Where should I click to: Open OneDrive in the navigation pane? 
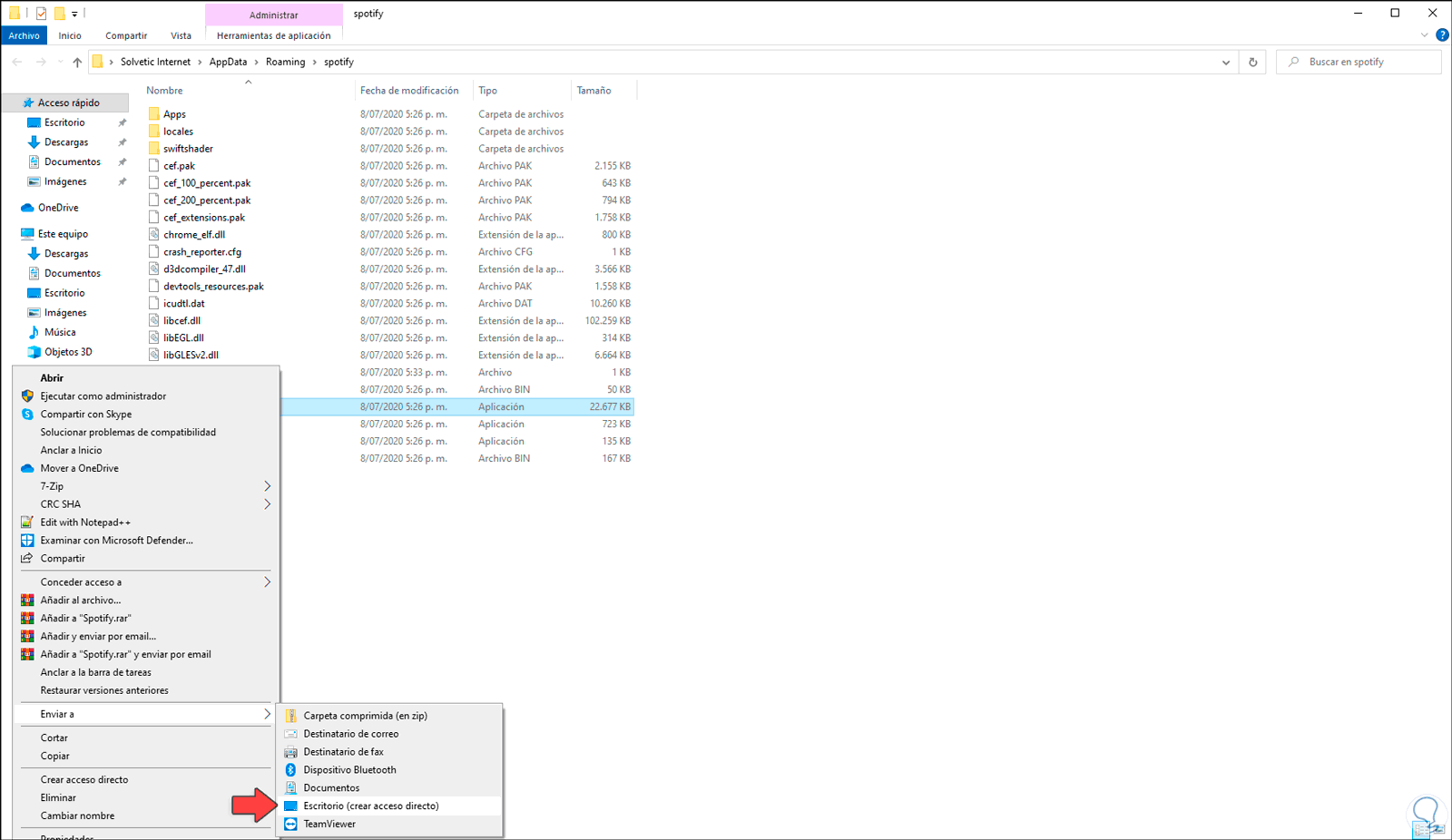tap(58, 208)
